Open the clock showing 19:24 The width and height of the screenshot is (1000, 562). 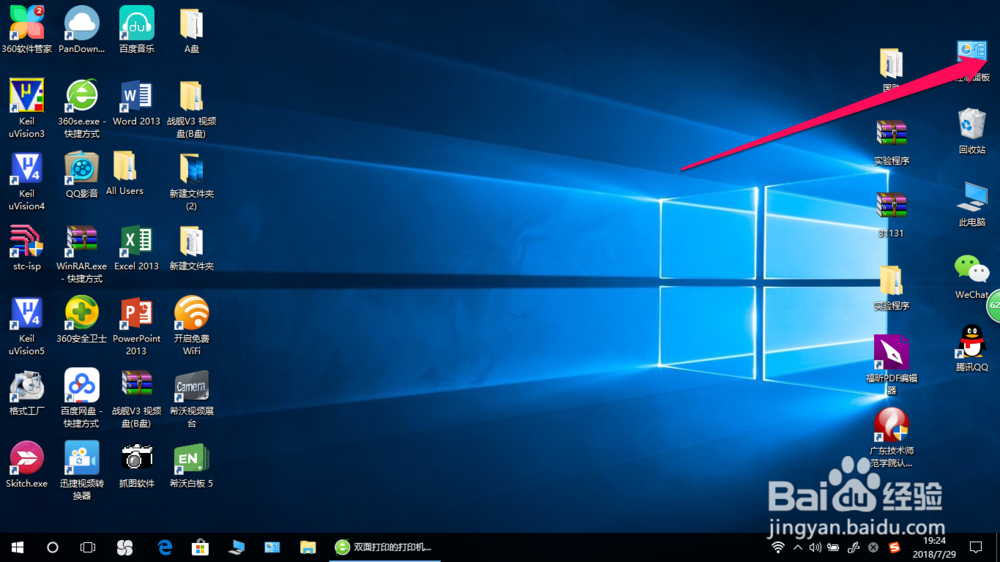point(934,547)
